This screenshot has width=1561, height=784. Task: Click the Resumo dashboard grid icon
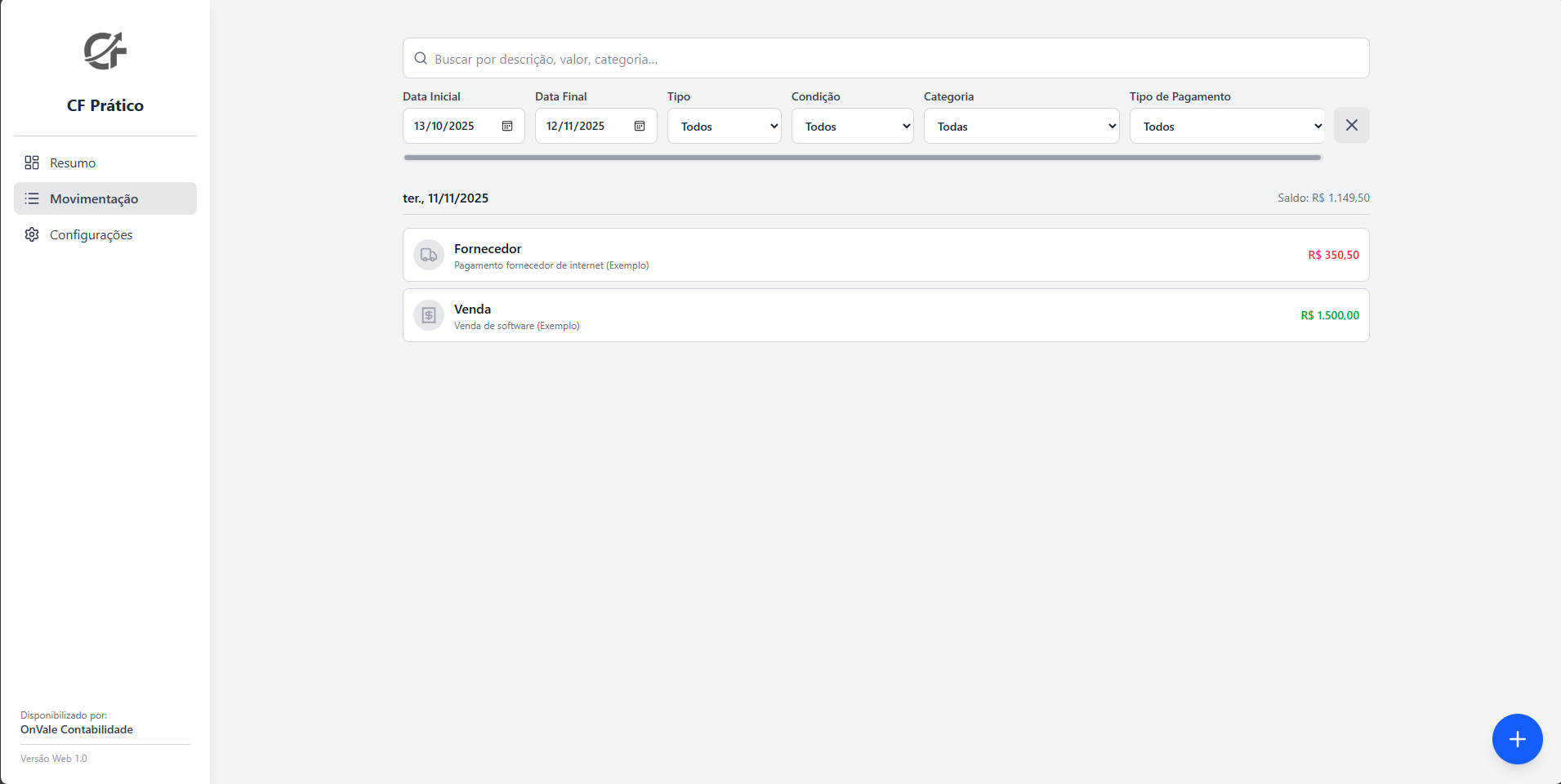pyautogui.click(x=32, y=163)
